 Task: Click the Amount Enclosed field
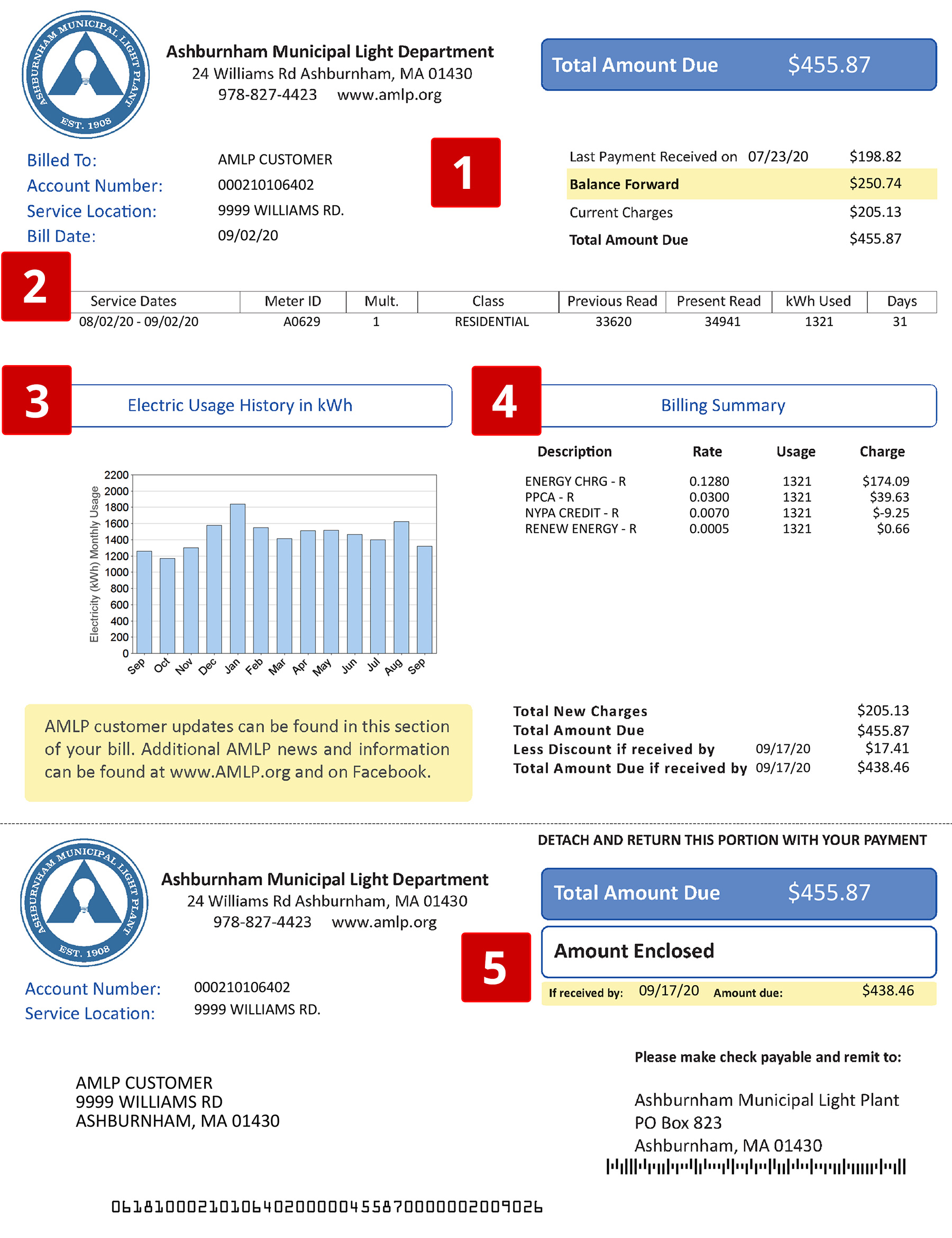[x=738, y=952]
